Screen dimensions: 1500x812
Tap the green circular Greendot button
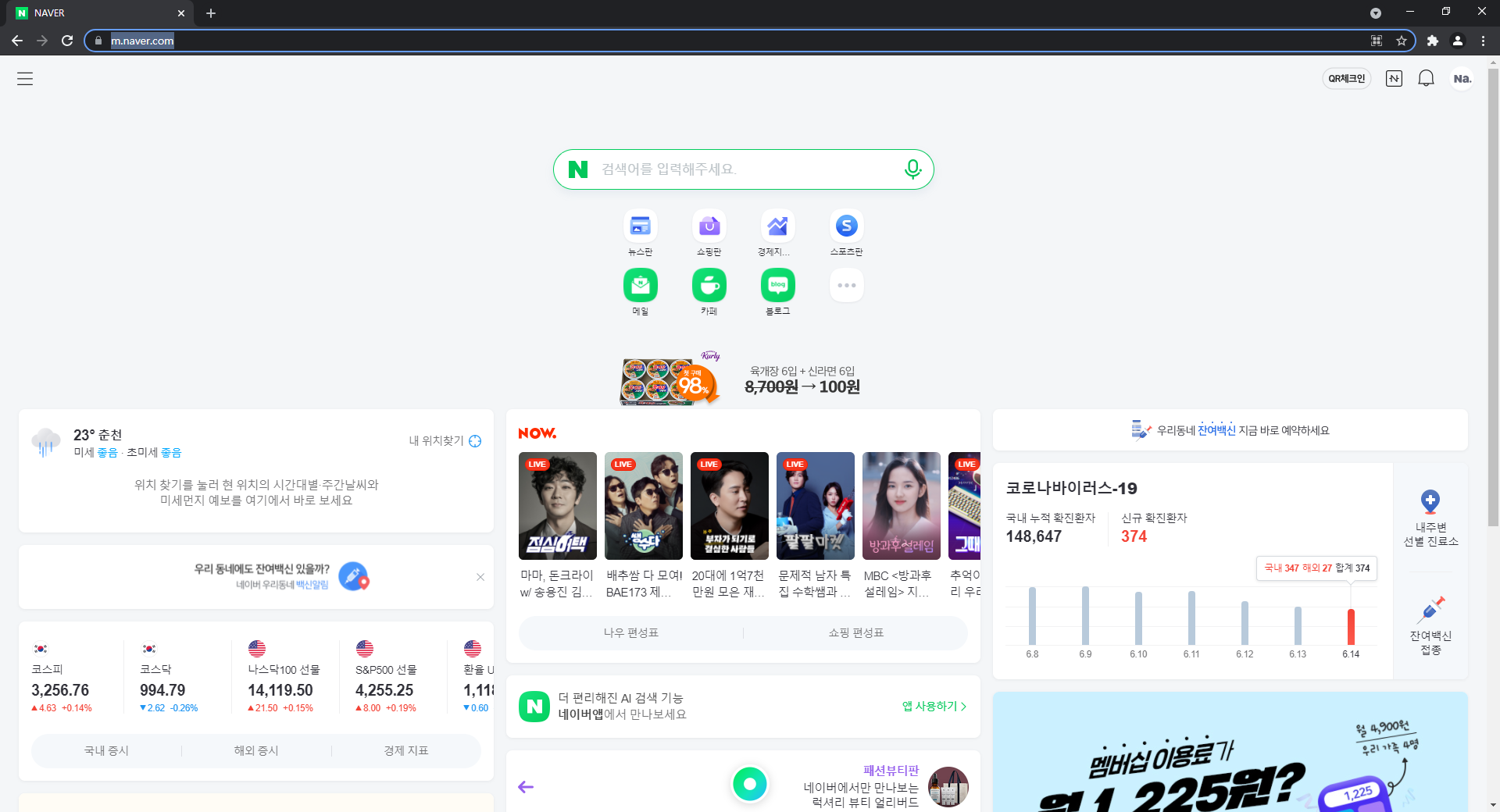[750, 784]
